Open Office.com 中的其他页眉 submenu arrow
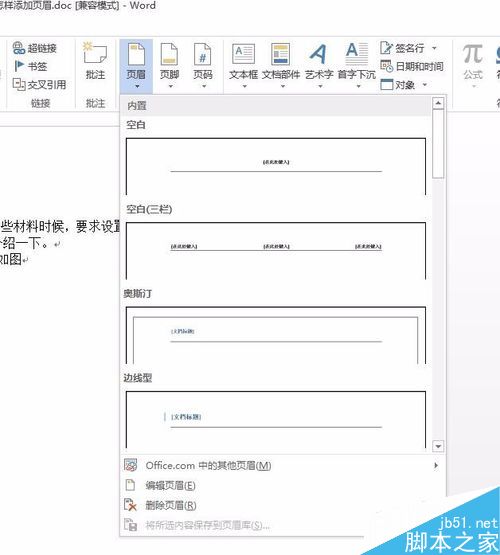The image size is (500, 555). tap(436, 465)
